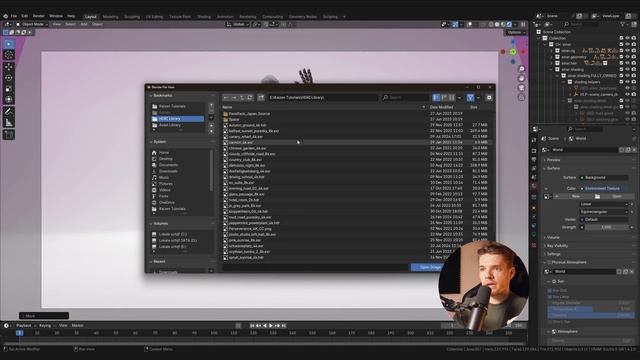Go to next folder in file browser
Screen dimensions: 640x360
tap(234, 98)
